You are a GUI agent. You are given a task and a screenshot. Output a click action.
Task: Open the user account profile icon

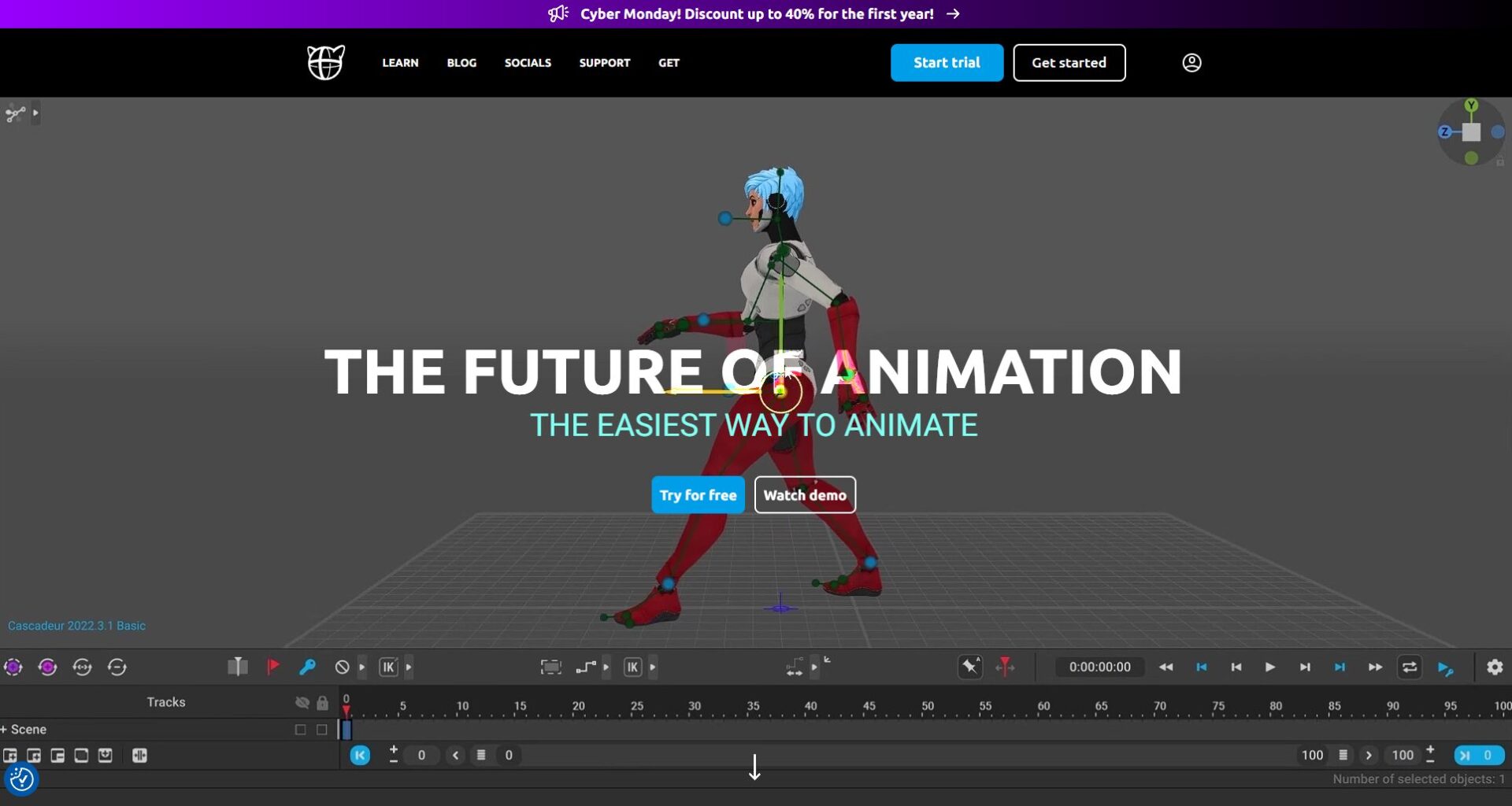click(x=1191, y=62)
